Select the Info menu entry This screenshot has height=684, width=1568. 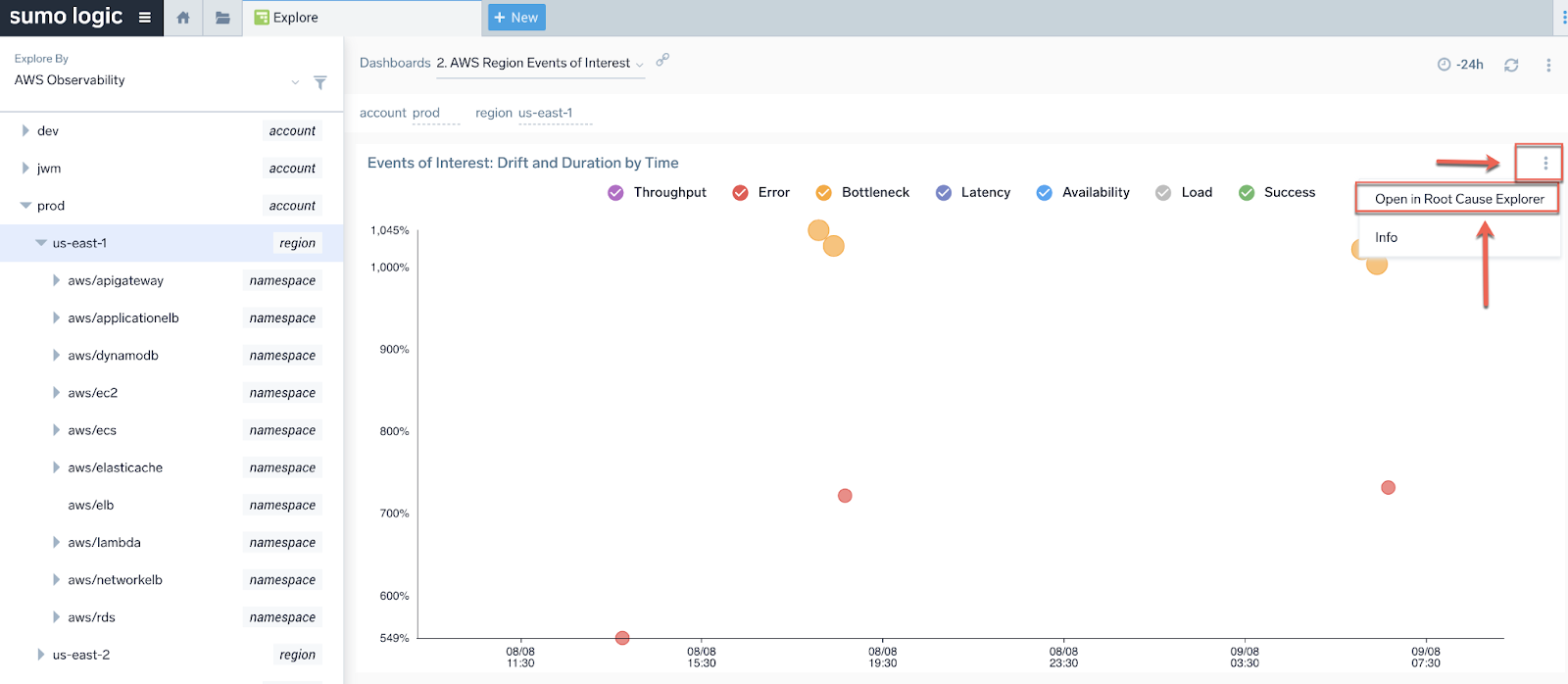pos(1386,237)
